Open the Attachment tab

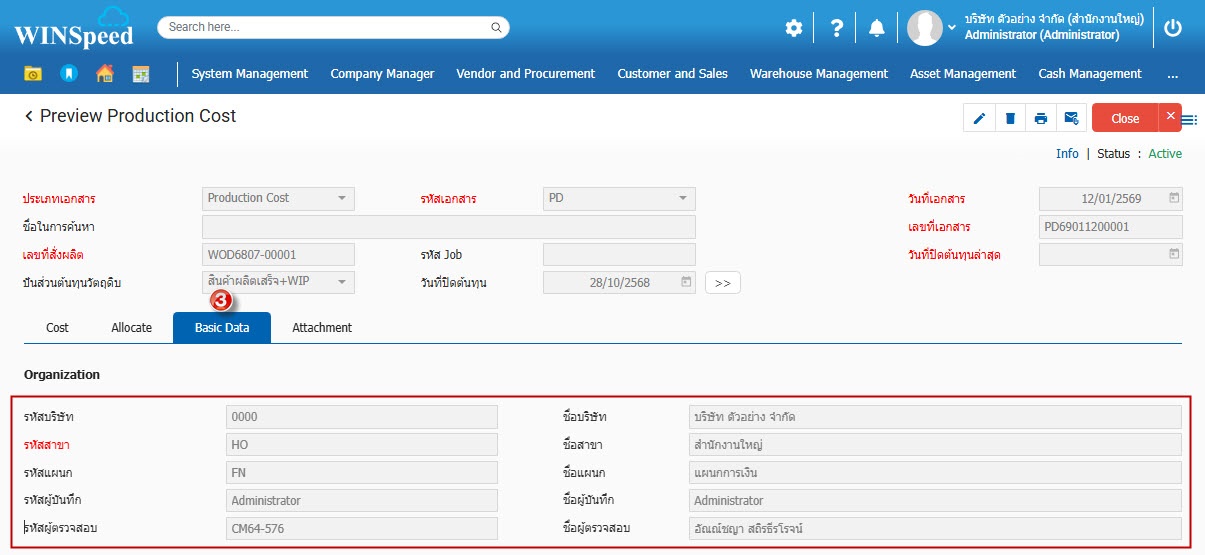coord(322,328)
